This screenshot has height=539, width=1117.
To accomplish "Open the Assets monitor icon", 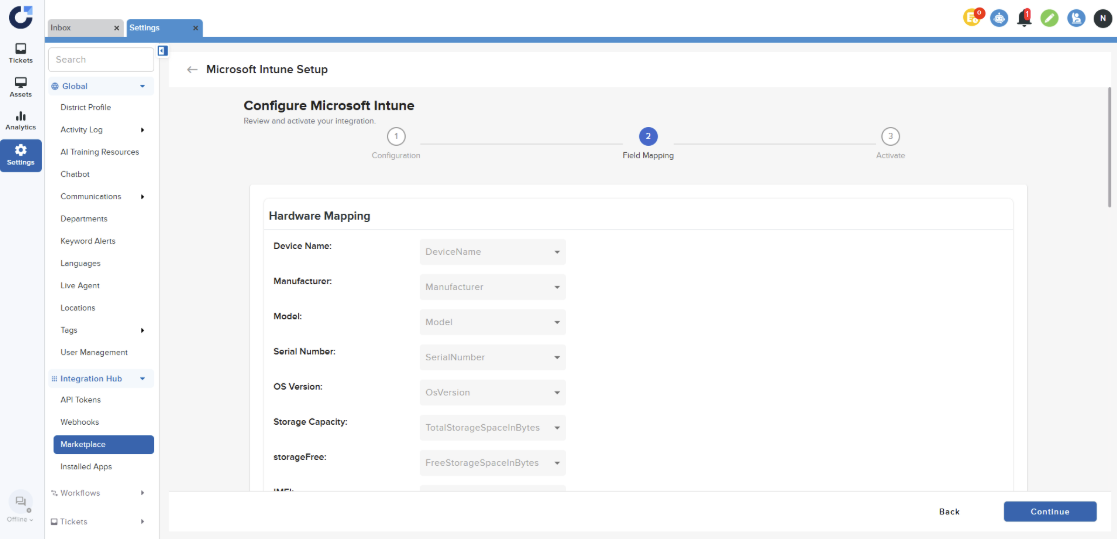I will point(21,87).
